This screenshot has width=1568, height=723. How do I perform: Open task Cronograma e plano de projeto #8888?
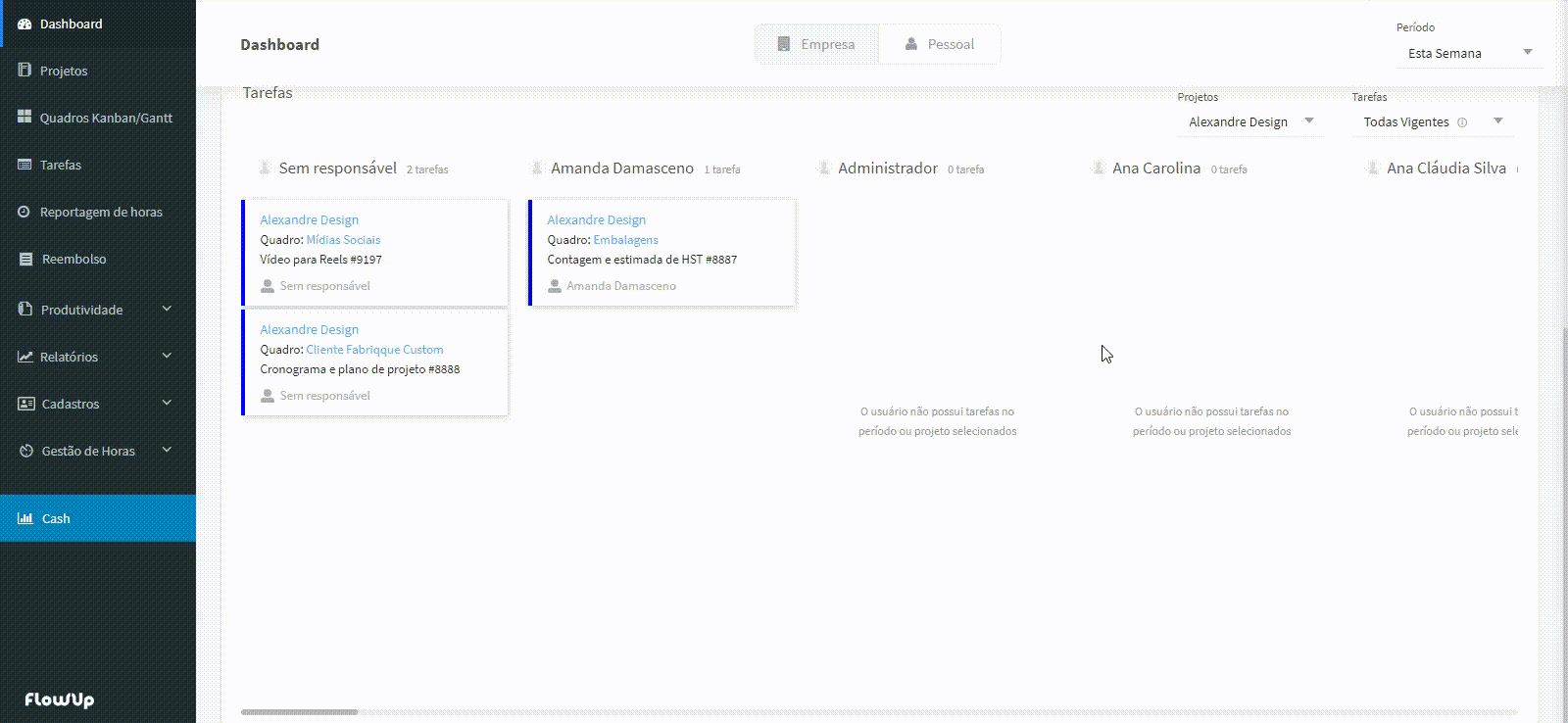[360, 369]
